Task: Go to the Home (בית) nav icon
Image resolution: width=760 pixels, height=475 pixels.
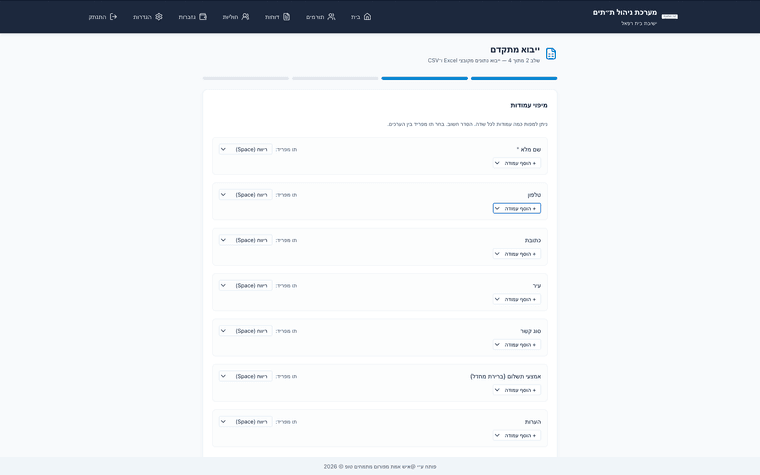Action: click(x=367, y=17)
